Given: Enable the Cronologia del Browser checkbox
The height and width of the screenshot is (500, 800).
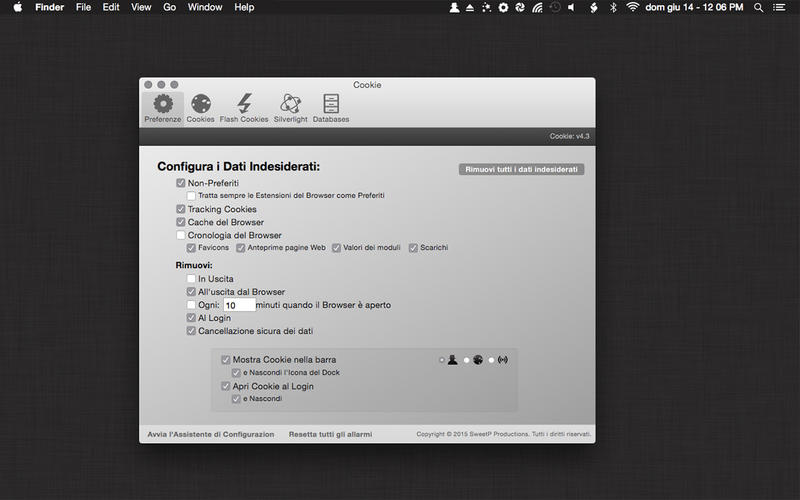Looking at the screenshot, I should [181, 235].
